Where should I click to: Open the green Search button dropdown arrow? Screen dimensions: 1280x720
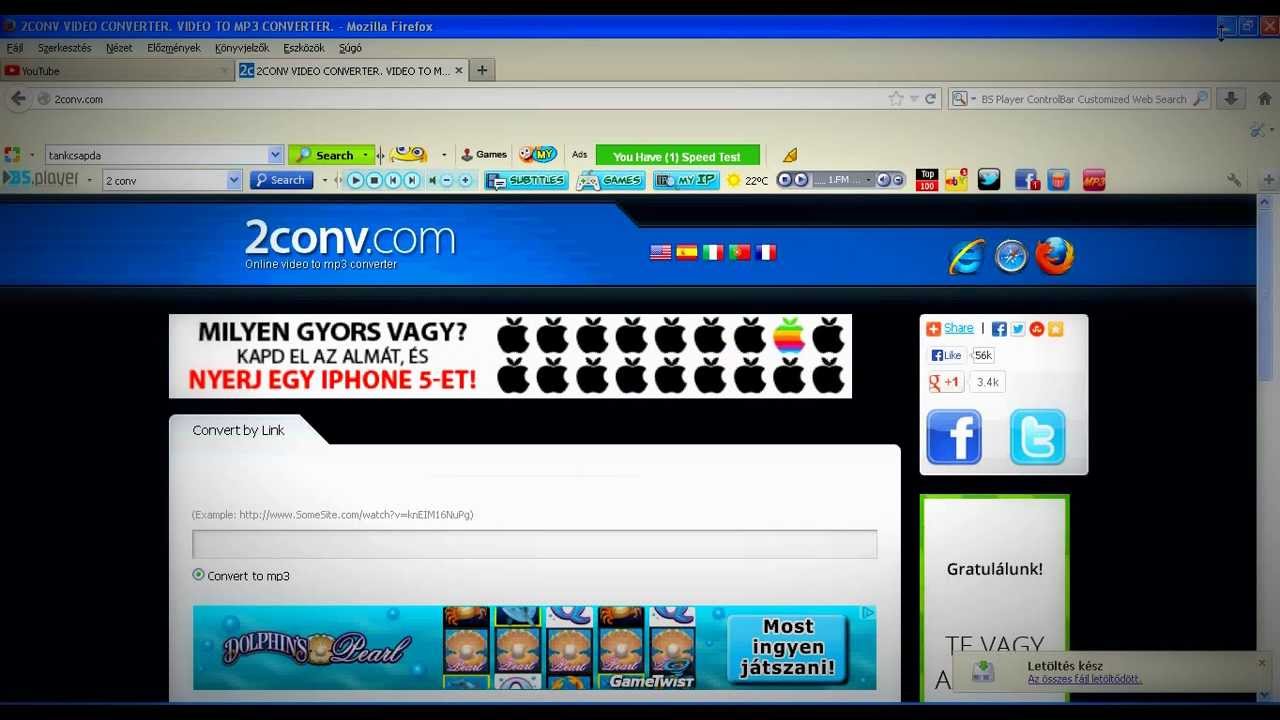[366, 155]
